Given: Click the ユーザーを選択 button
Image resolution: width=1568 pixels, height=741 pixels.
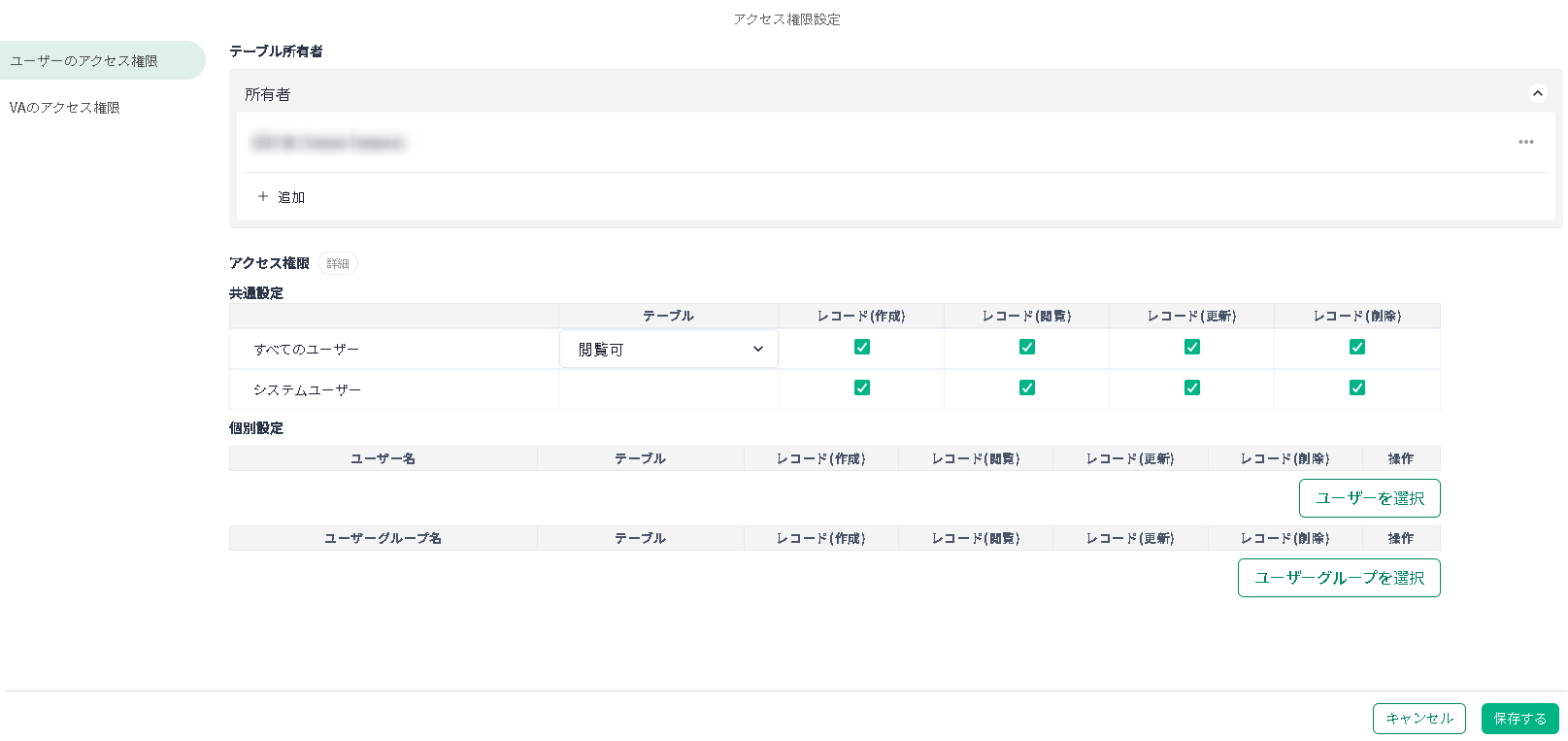Looking at the screenshot, I should [1369, 498].
